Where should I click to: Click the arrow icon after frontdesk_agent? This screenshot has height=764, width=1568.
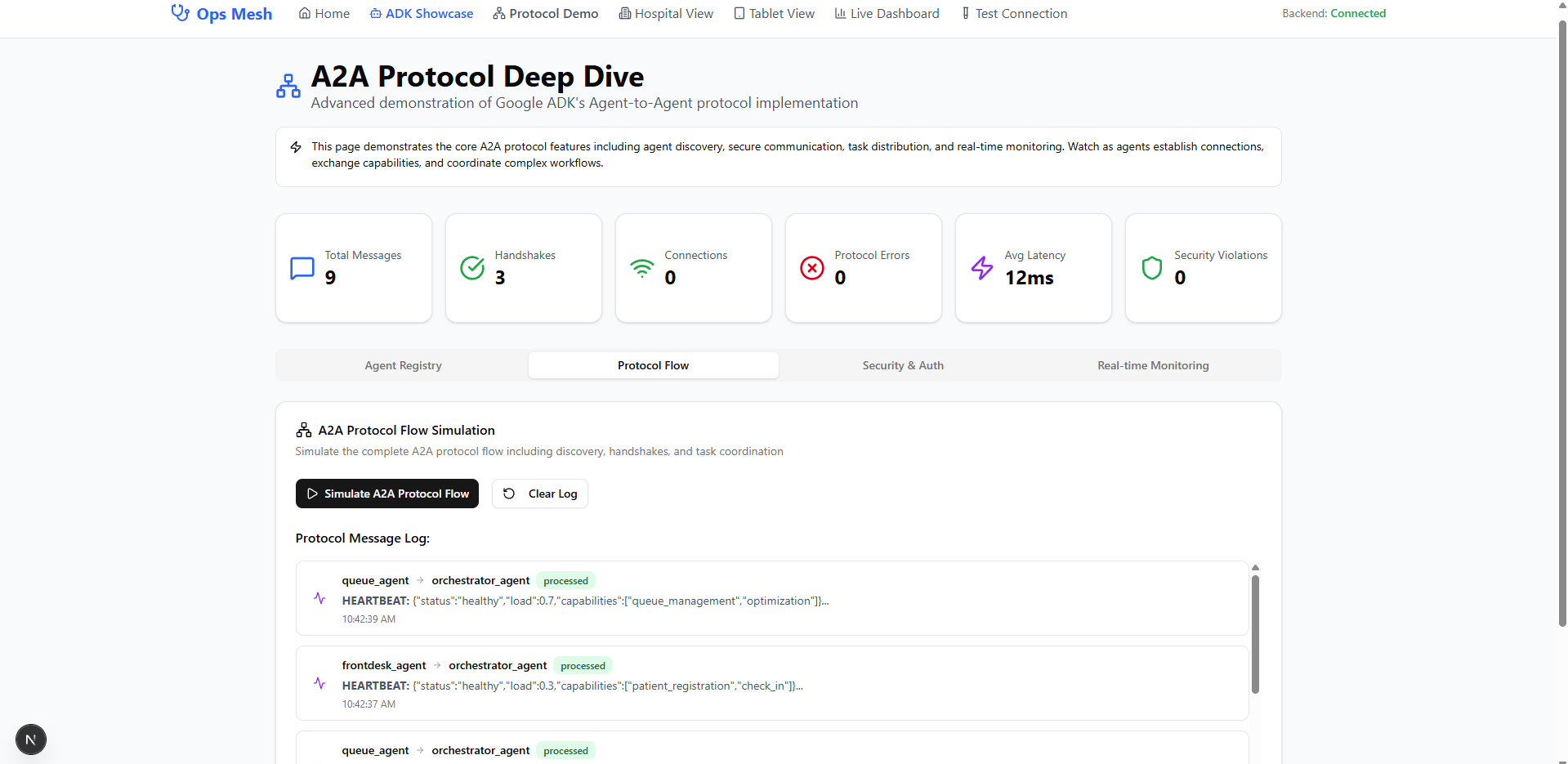click(437, 665)
